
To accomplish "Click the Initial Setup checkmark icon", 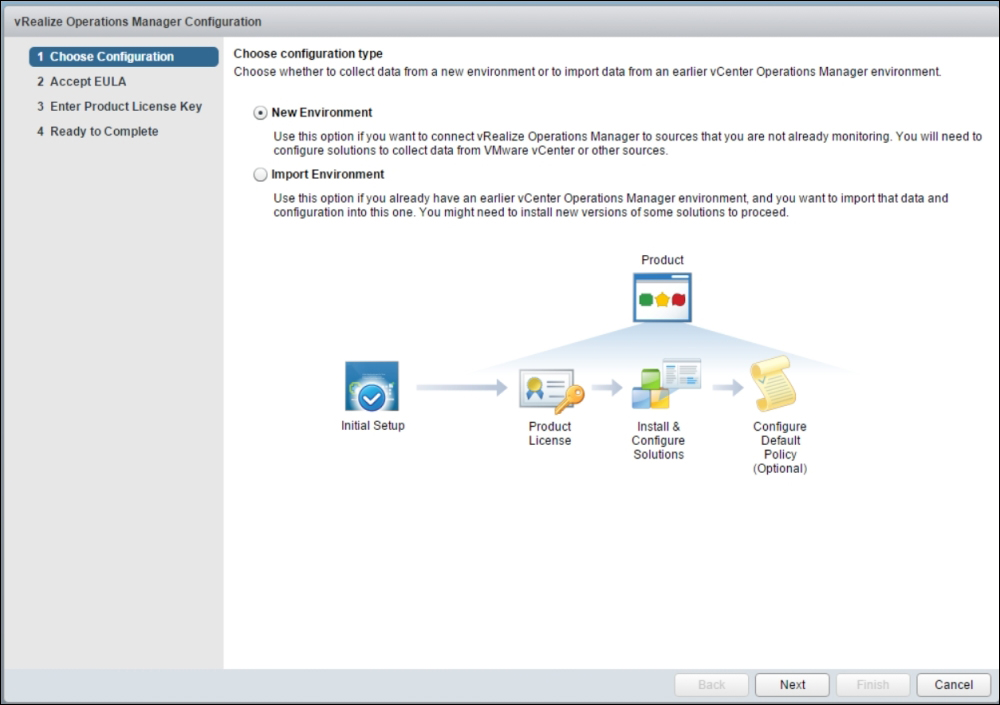I will [372, 387].
